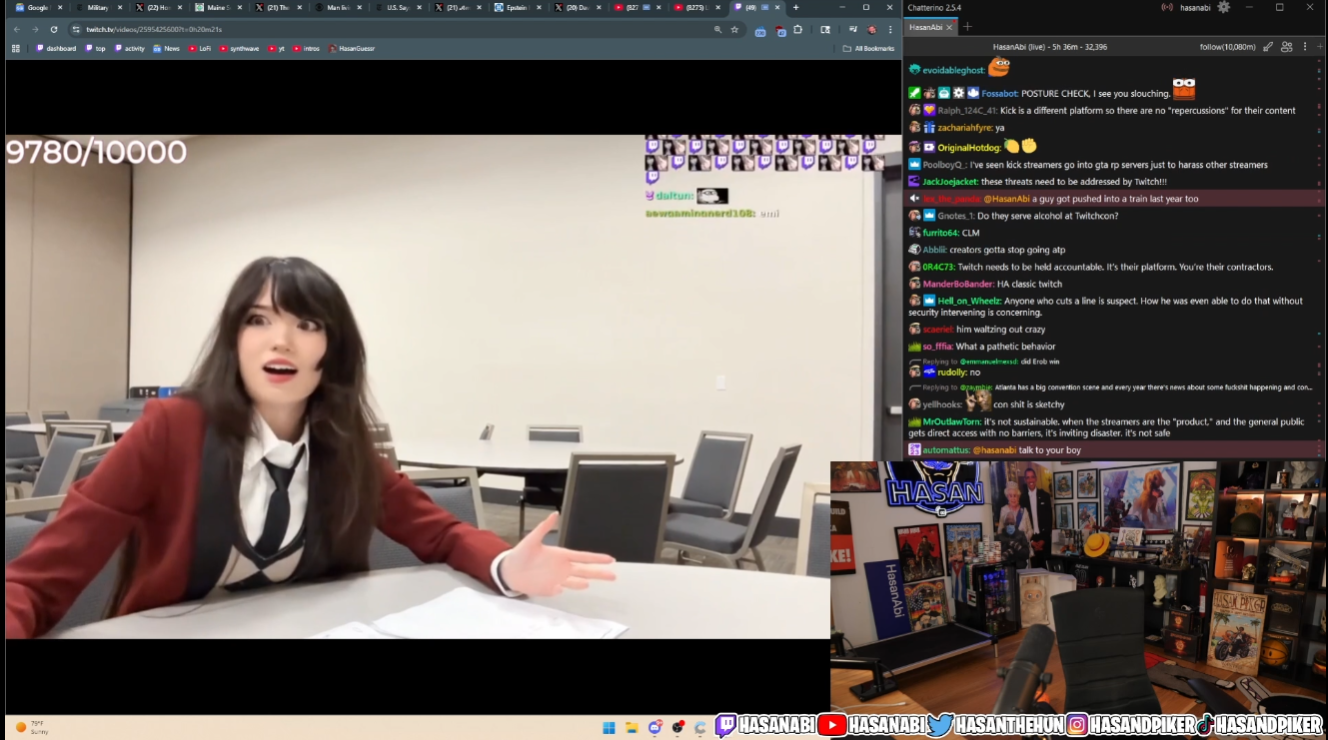
Task: Open the weather widget on the taskbar
Action: coord(32,727)
